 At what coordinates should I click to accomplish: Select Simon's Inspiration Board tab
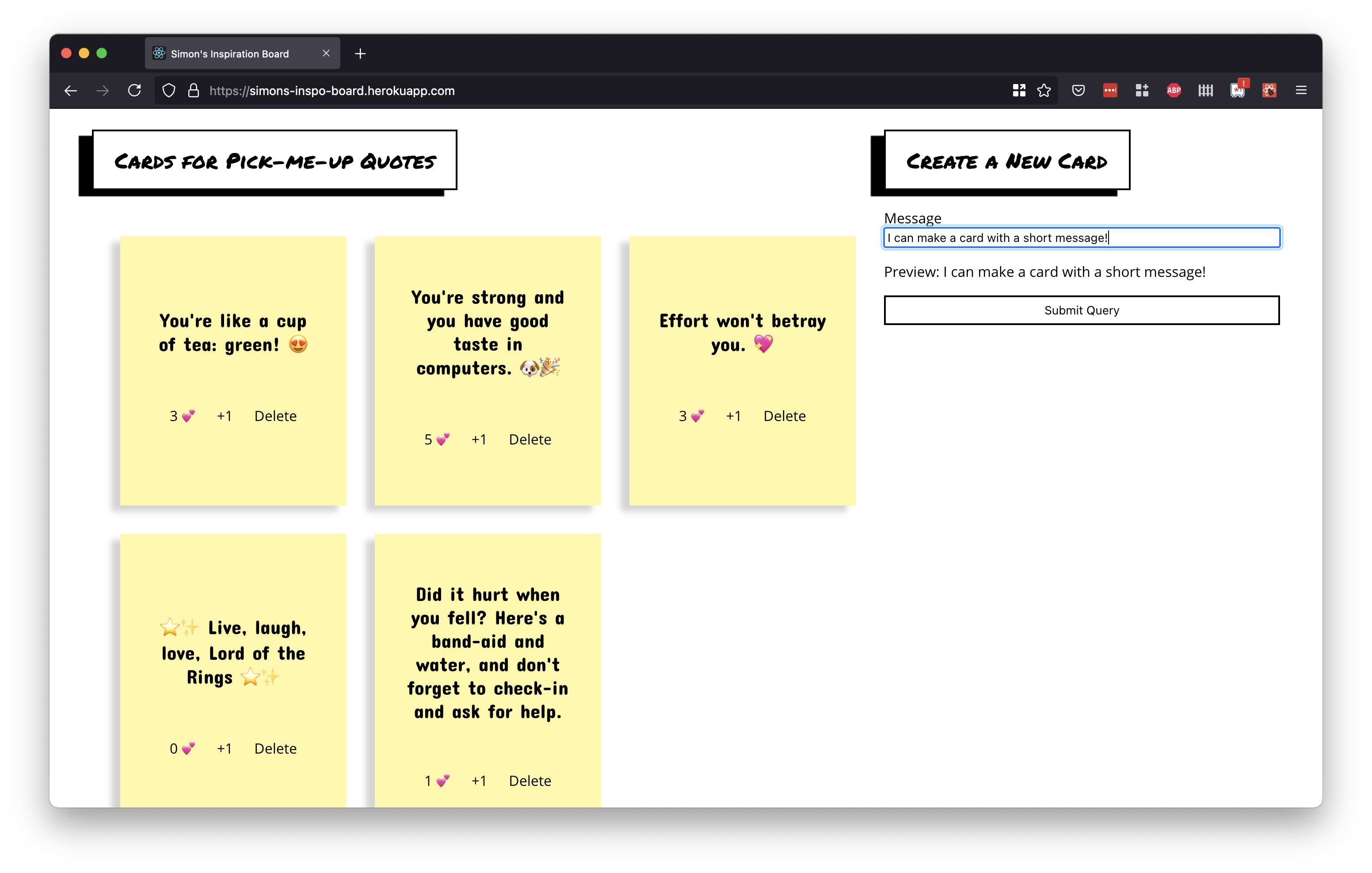pos(230,54)
